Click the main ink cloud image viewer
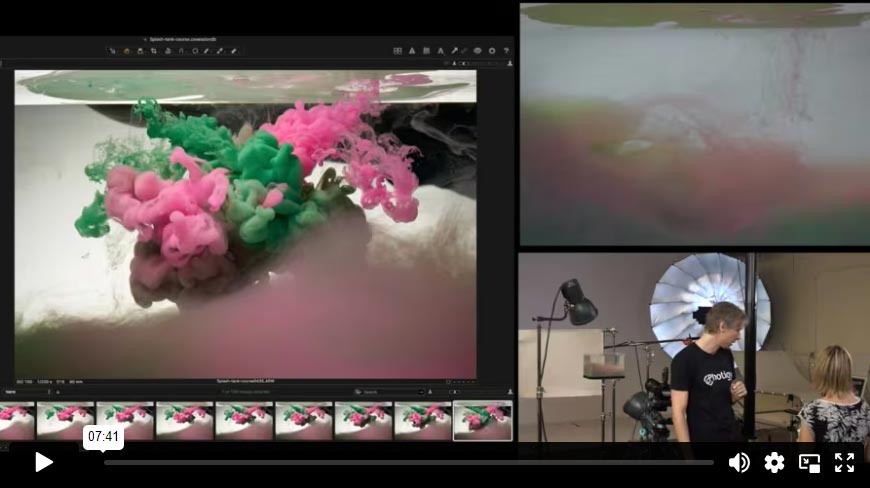 pyautogui.click(x=245, y=225)
